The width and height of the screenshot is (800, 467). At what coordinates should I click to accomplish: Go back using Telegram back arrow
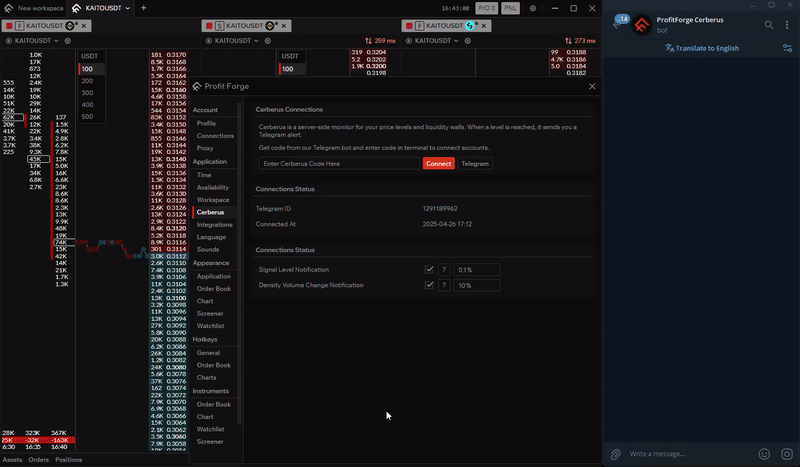click(x=617, y=25)
